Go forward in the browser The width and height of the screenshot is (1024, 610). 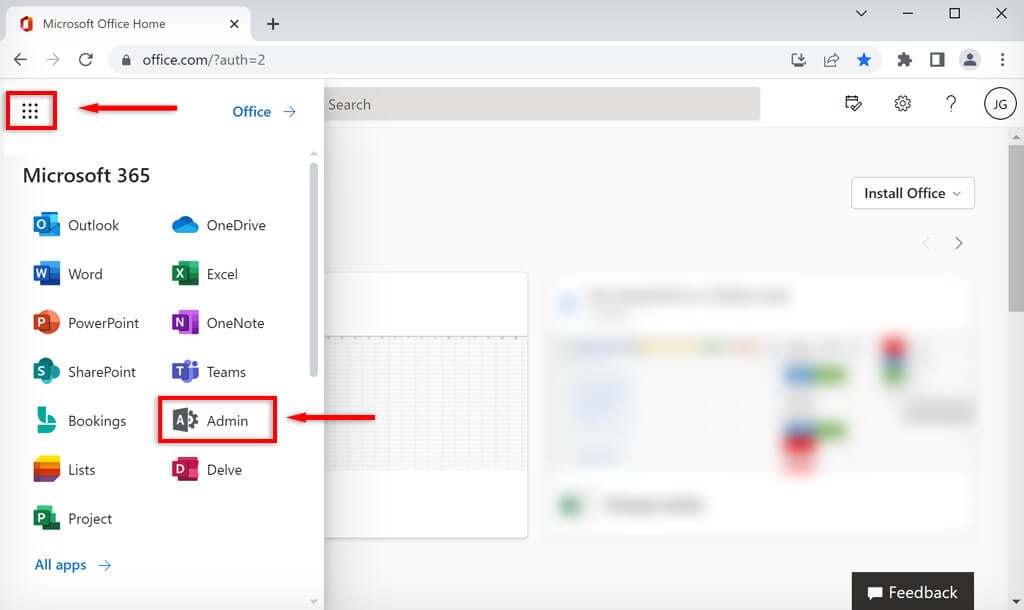53,60
